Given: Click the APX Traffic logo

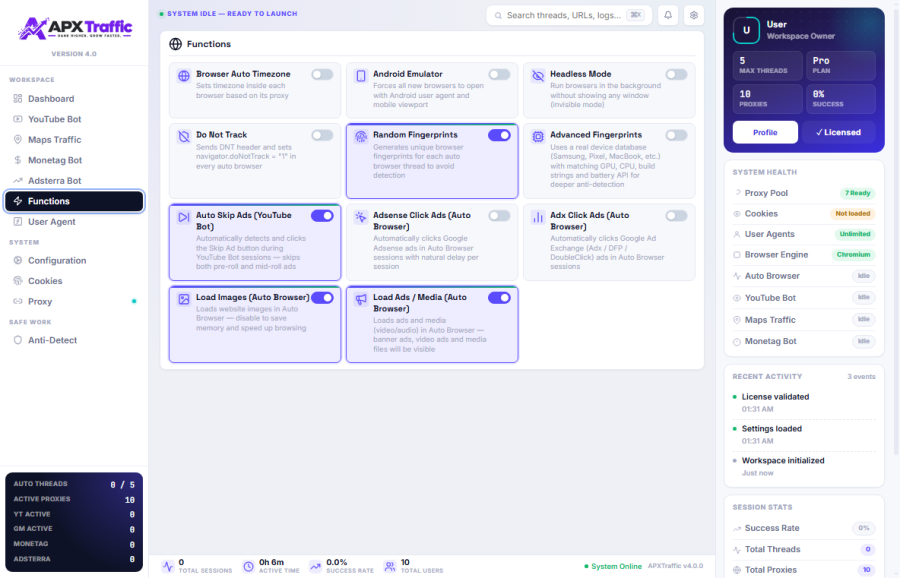Looking at the screenshot, I should 75,28.
